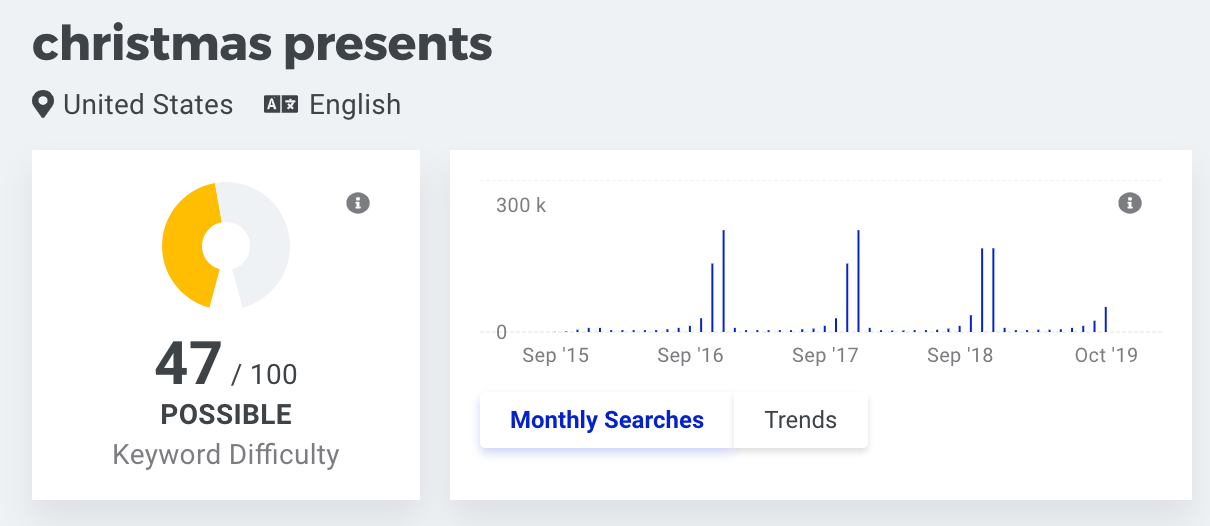
Task: Click the United States location label
Action: point(148,105)
